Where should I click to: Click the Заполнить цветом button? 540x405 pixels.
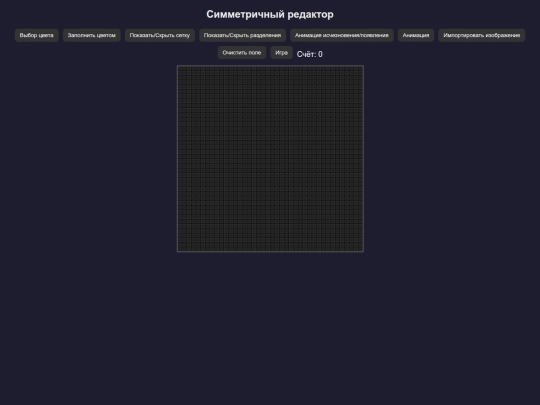(x=92, y=35)
